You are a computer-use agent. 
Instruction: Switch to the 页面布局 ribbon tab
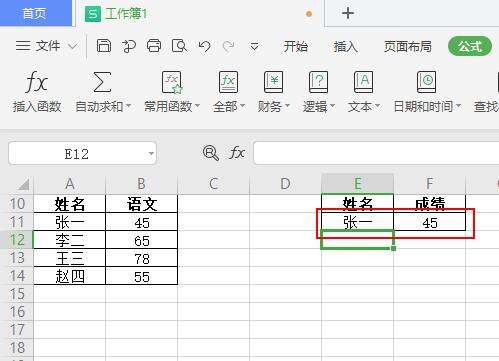click(407, 46)
